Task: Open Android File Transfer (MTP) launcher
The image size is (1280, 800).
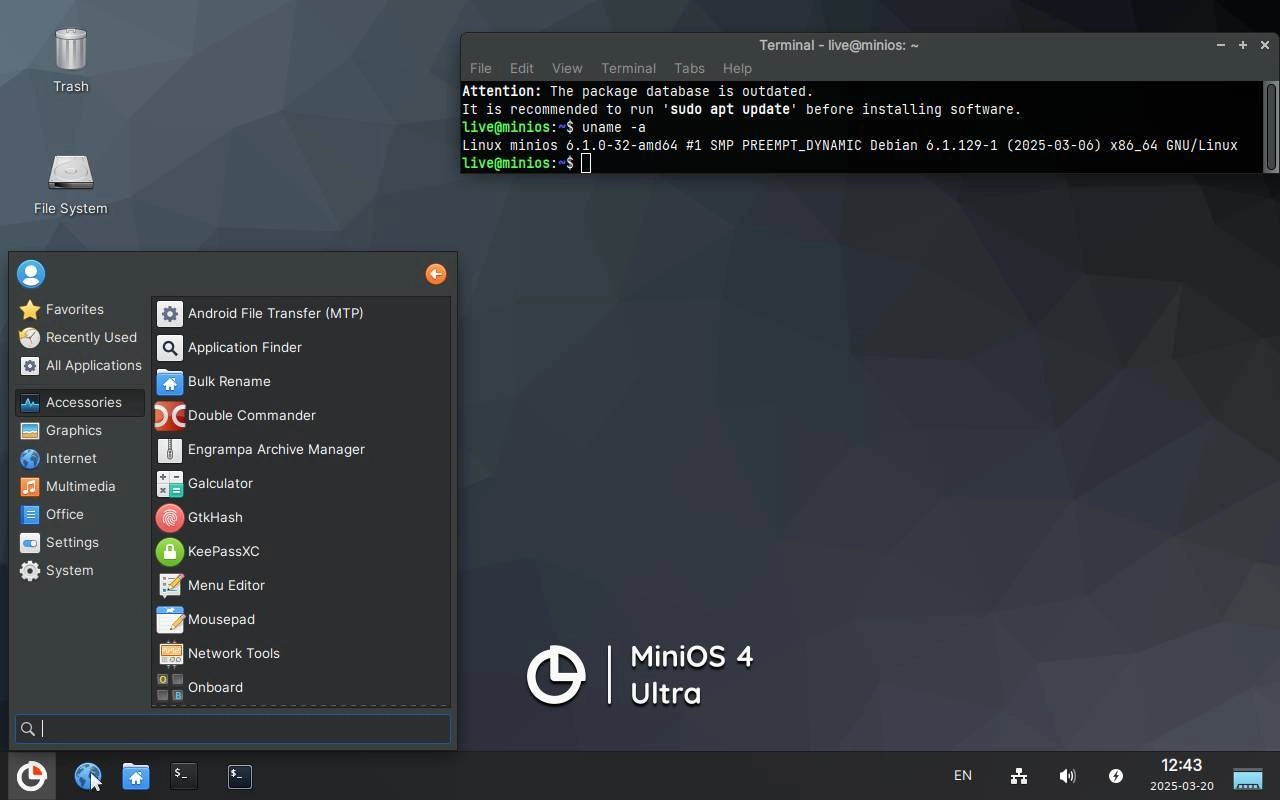Action: pos(301,313)
